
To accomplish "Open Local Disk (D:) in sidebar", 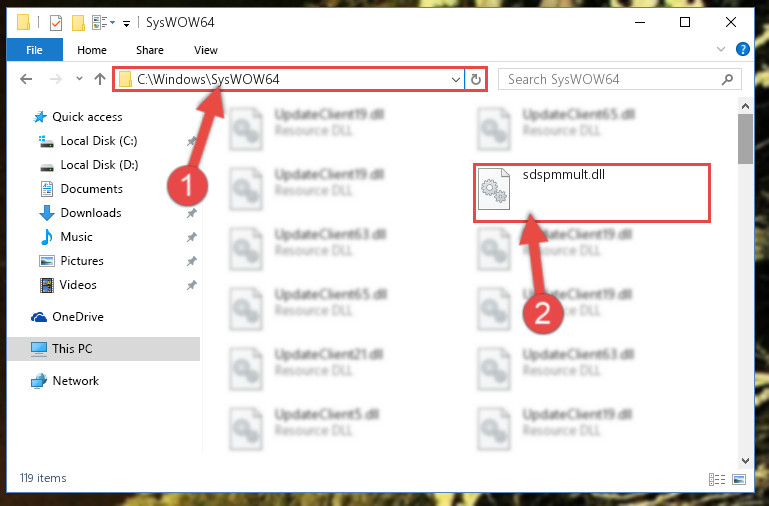I will click(99, 165).
